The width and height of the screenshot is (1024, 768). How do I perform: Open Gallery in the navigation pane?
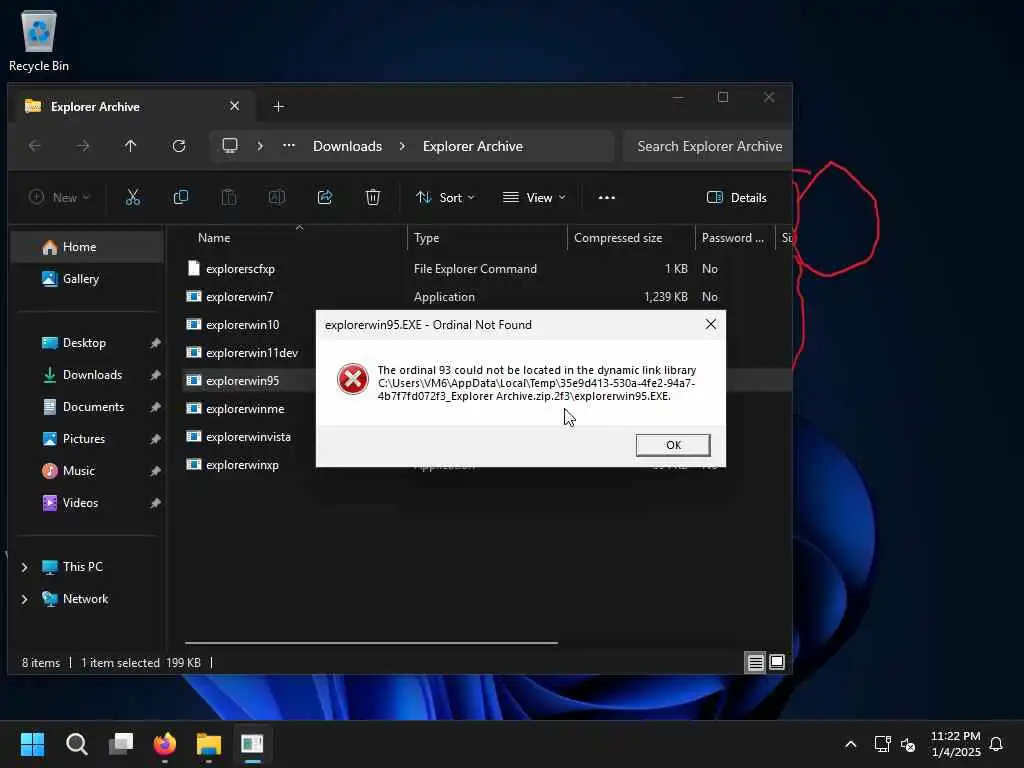tap(87, 279)
